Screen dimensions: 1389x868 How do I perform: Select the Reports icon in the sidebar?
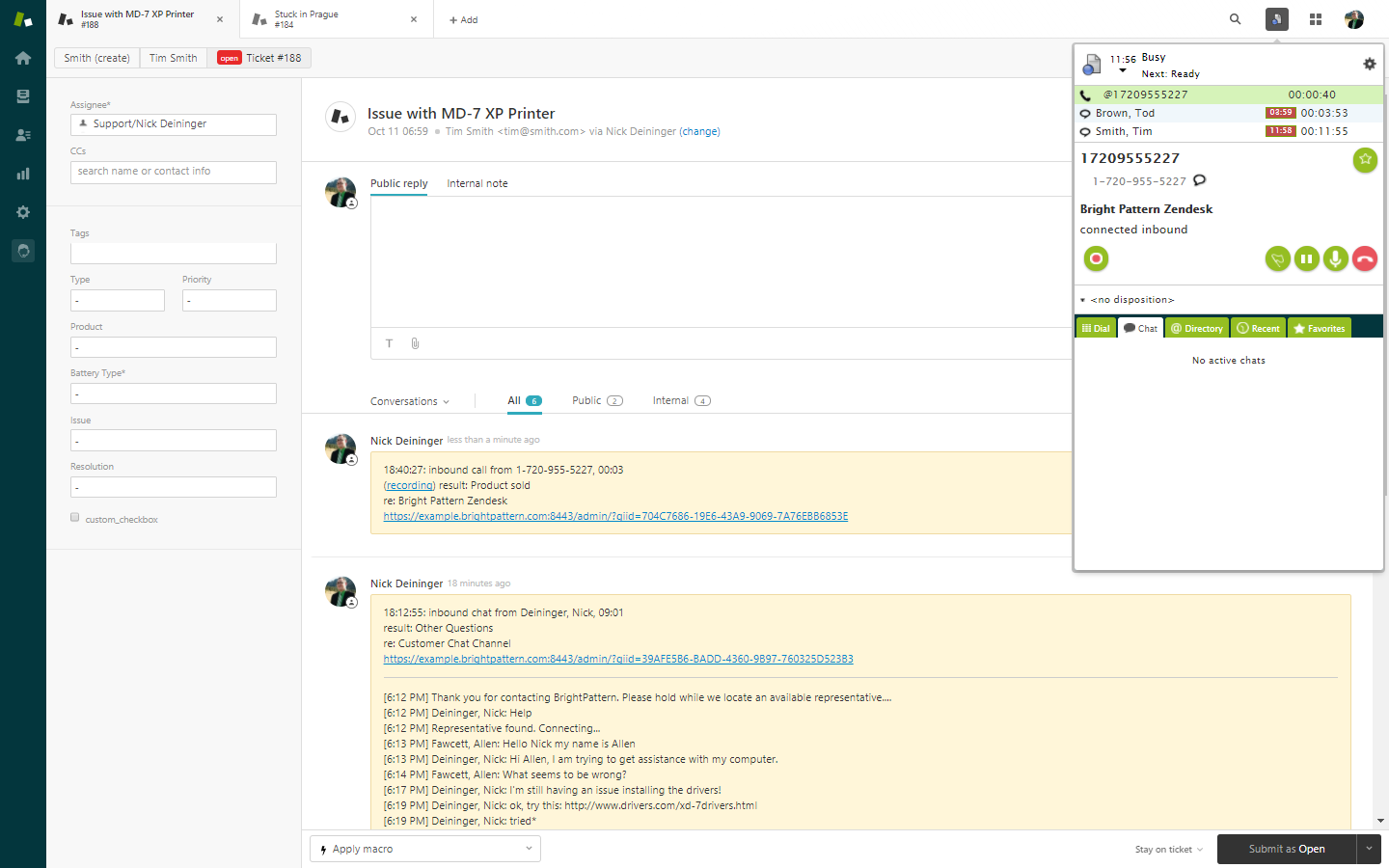(x=22, y=174)
